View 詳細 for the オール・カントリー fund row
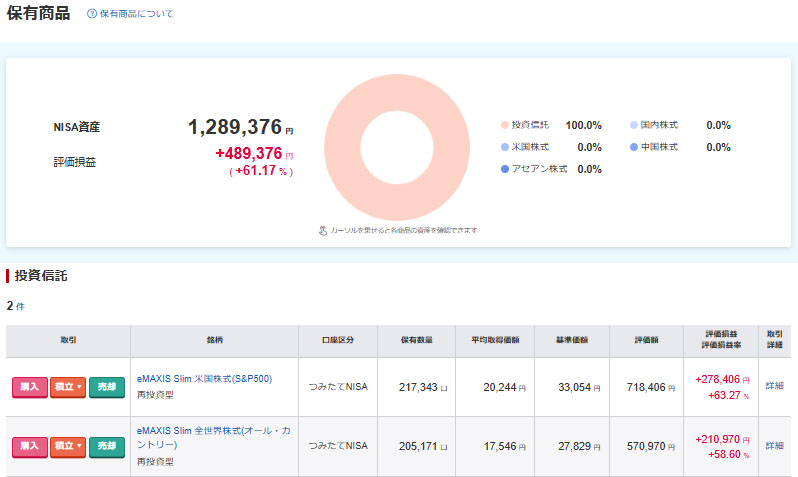The image size is (798, 477). click(x=775, y=445)
